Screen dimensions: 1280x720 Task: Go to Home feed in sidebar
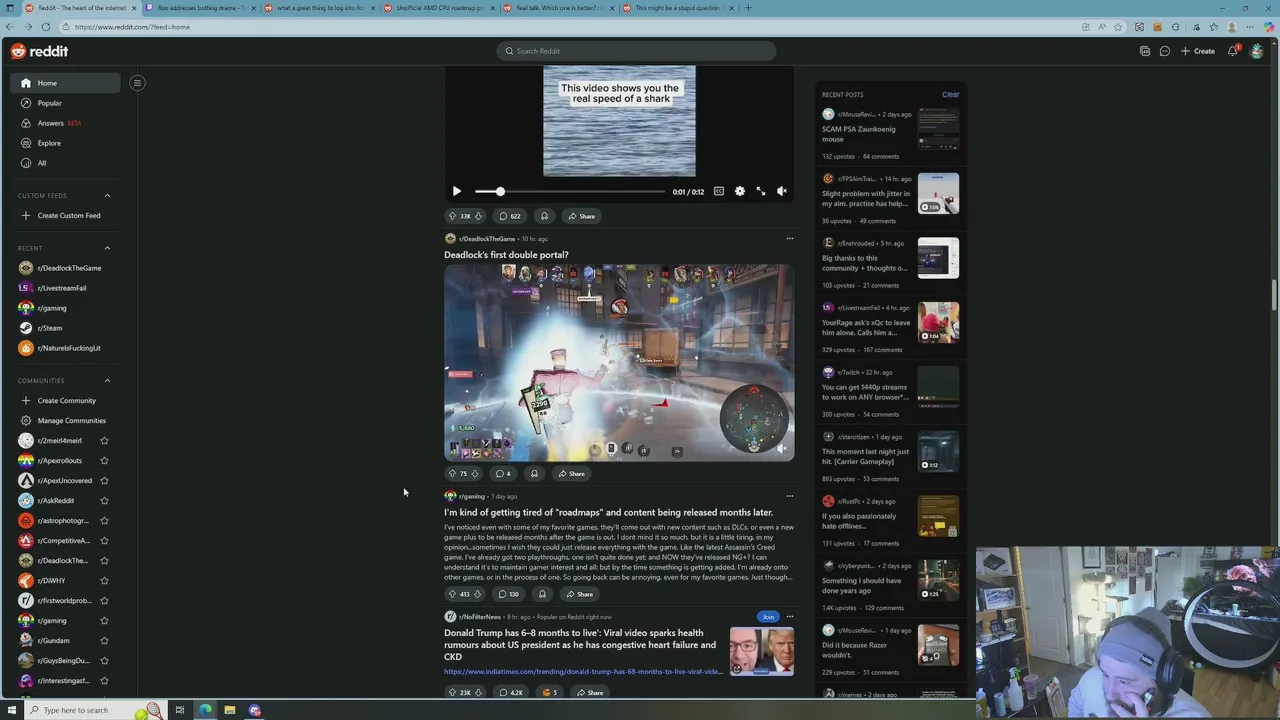point(65,83)
